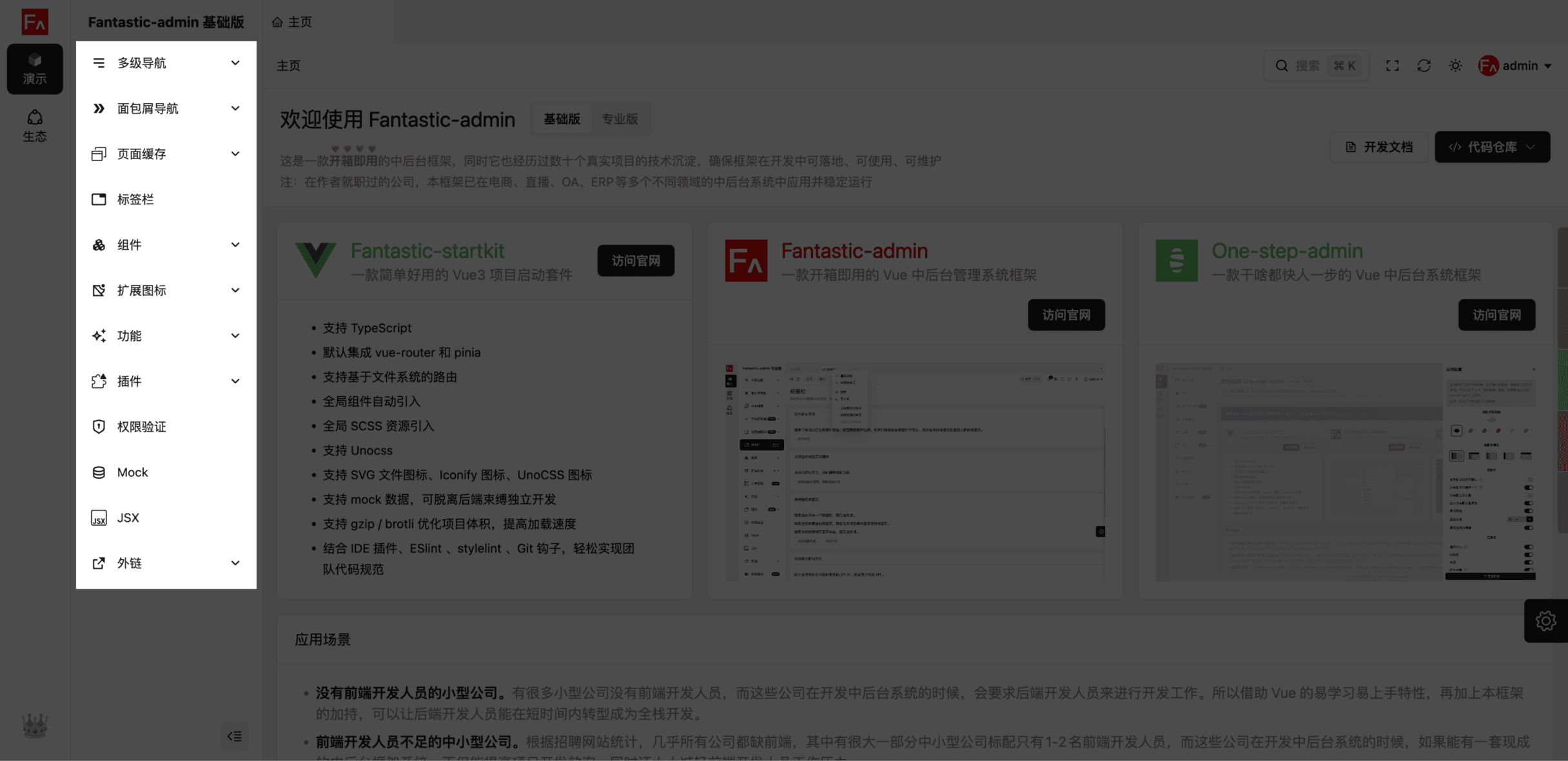This screenshot has height=761, width=1568.
Task: Open the 代码仓库 dropdown
Action: [1492, 147]
